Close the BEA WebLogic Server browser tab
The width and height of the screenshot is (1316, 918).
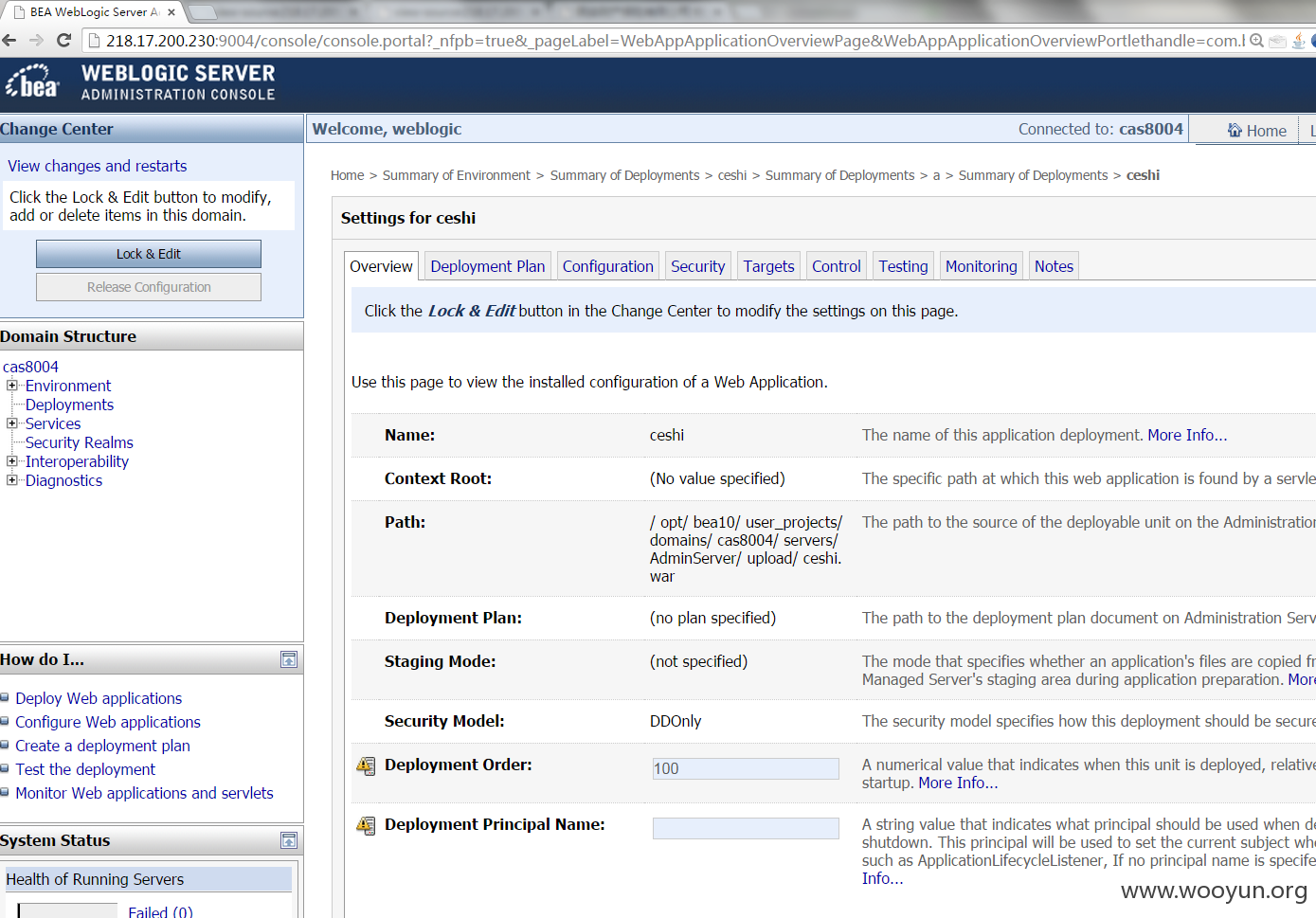[x=171, y=12]
